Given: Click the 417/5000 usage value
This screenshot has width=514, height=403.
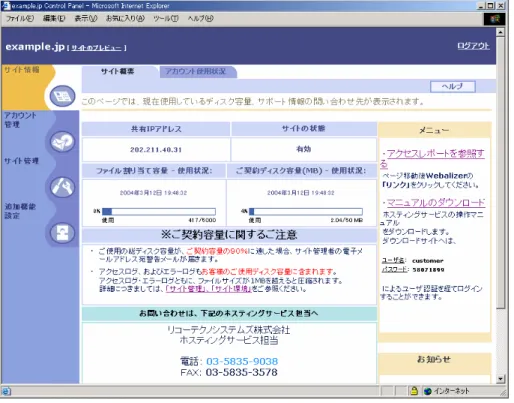Looking at the screenshot, I should pyautogui.click(x=202, y=220).
